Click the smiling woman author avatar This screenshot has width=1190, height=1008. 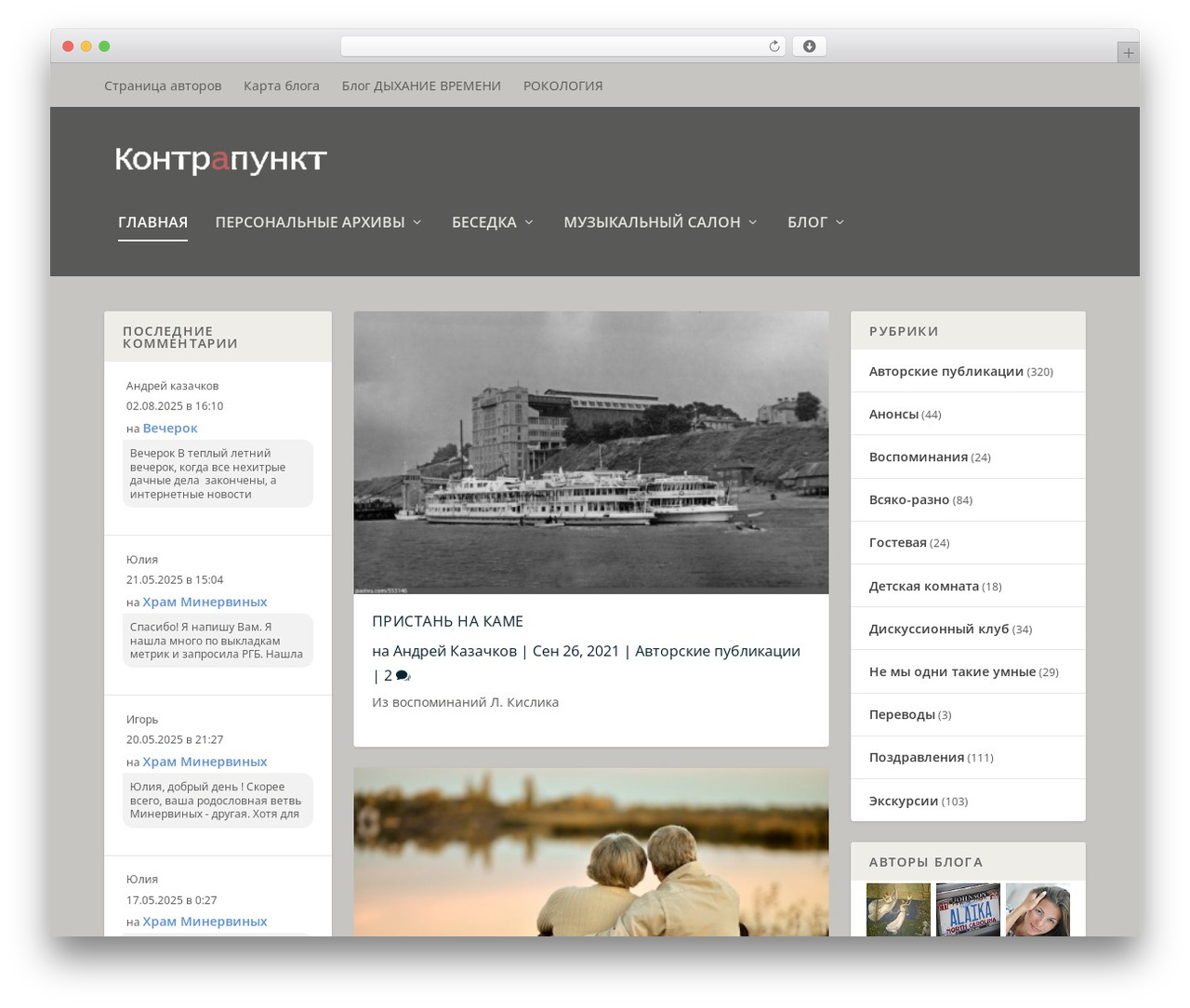point(1038,909)
